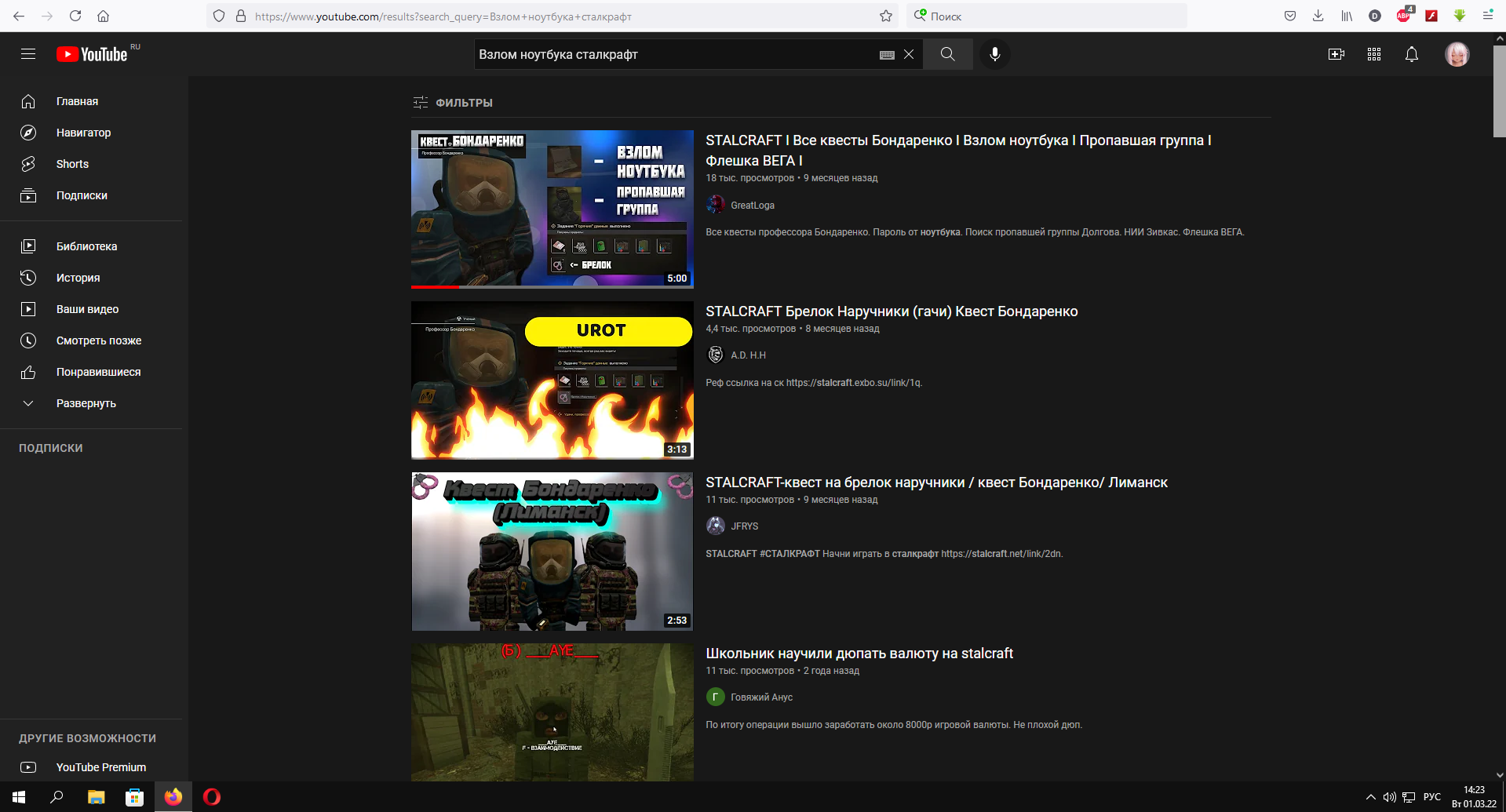
Task: Open title 'Школьник научили дюпать валюту'
Action: point(859,654)
